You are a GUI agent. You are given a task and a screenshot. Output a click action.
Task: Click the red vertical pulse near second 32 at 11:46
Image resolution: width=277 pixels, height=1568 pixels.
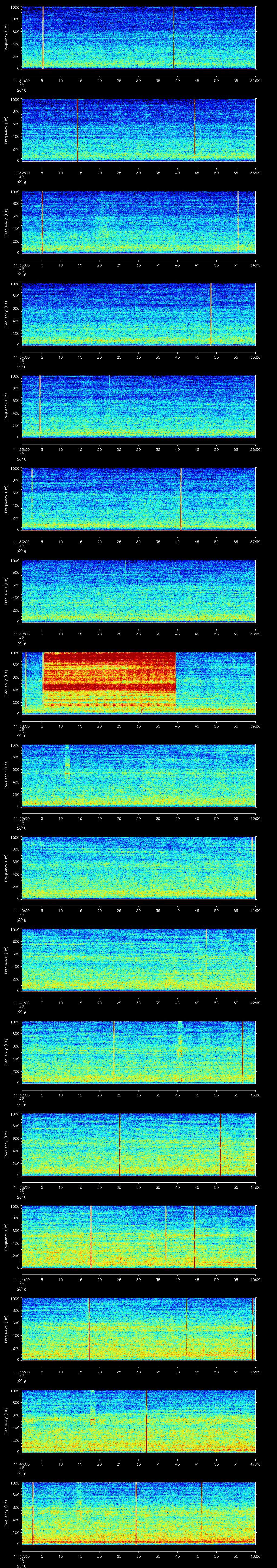(x=146, y=1421)
